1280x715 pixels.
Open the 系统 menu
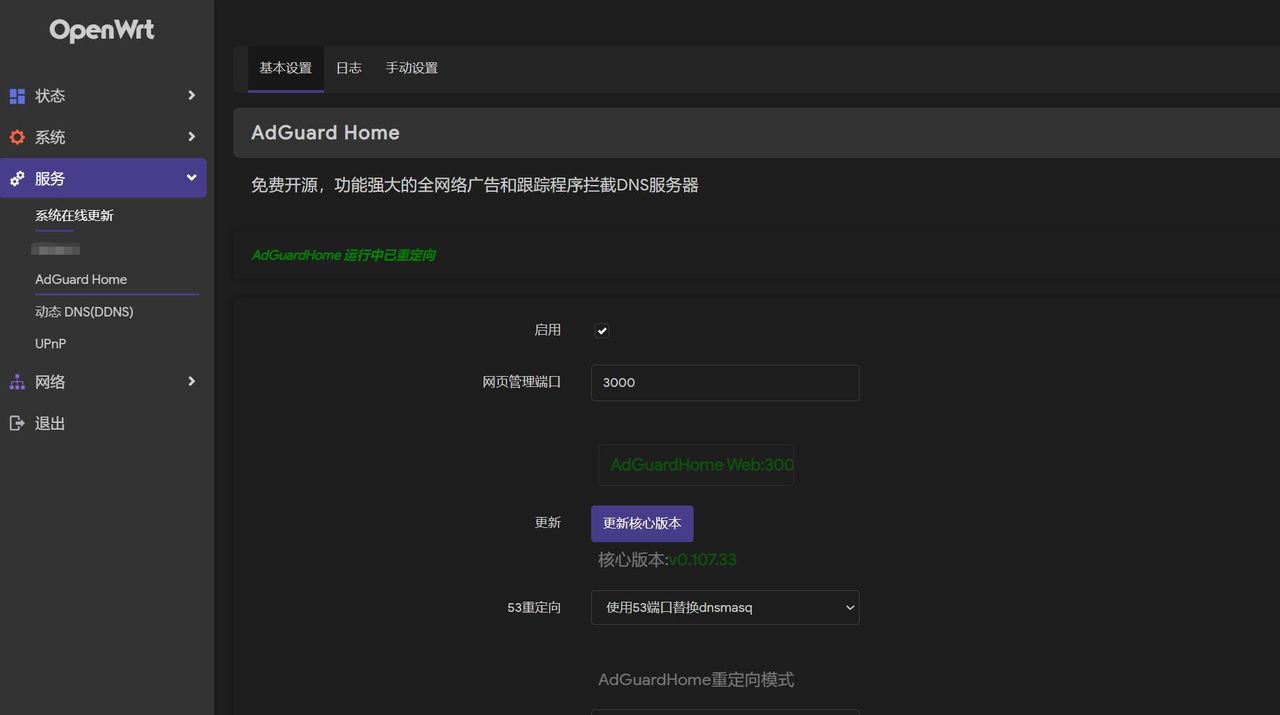[50, 137]
